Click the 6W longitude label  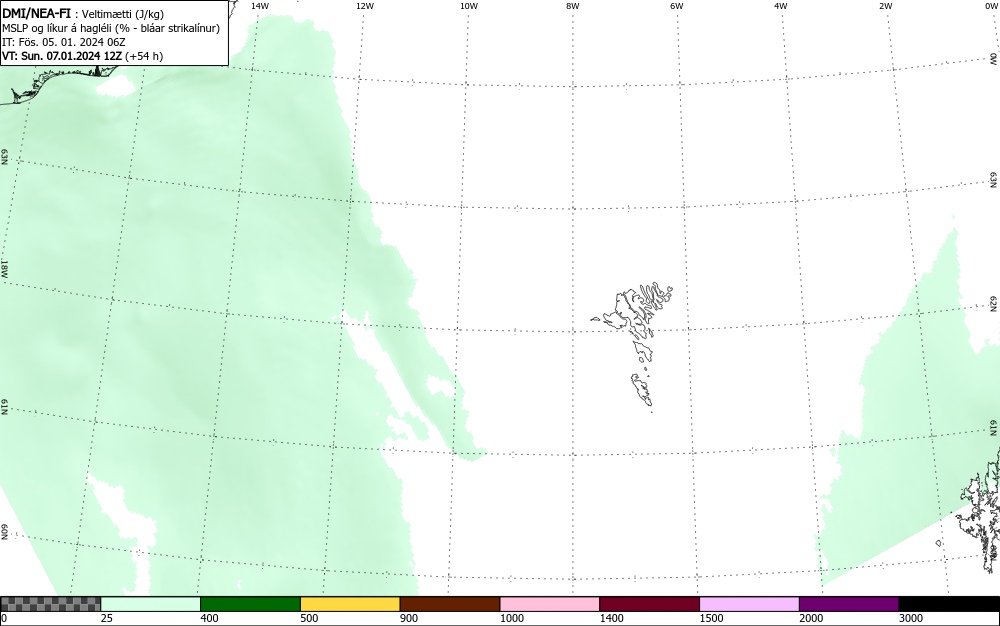coord(677,6)
